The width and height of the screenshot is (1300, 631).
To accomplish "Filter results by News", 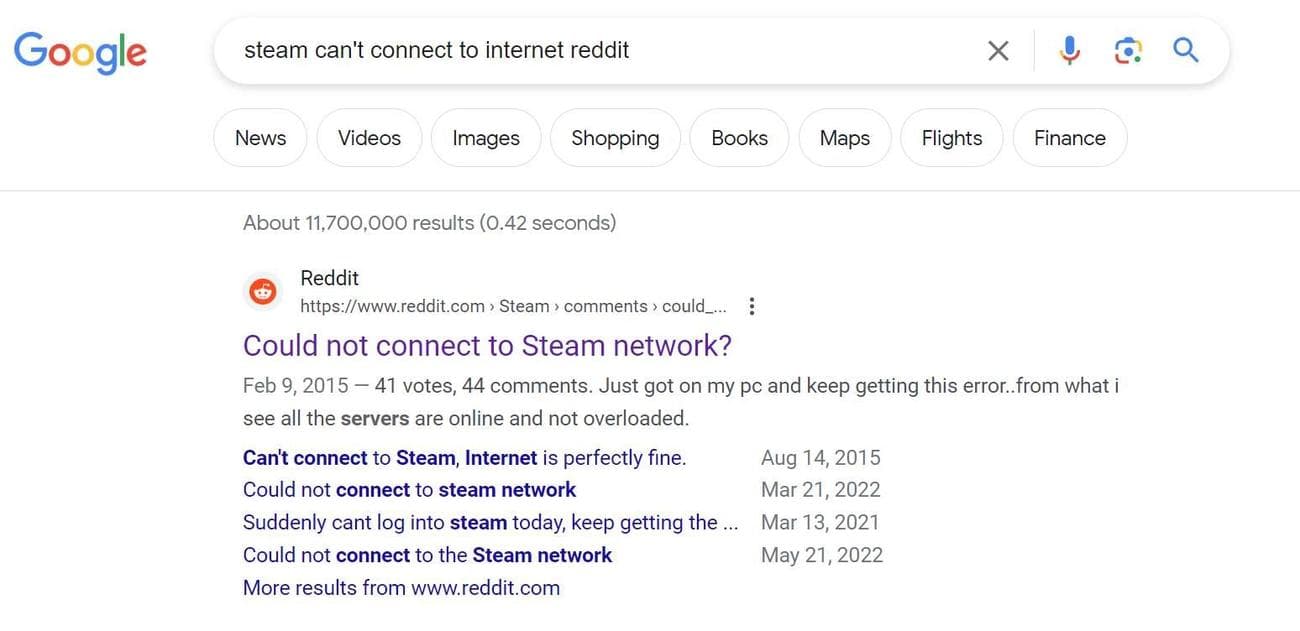I will [x=260, y=138].
